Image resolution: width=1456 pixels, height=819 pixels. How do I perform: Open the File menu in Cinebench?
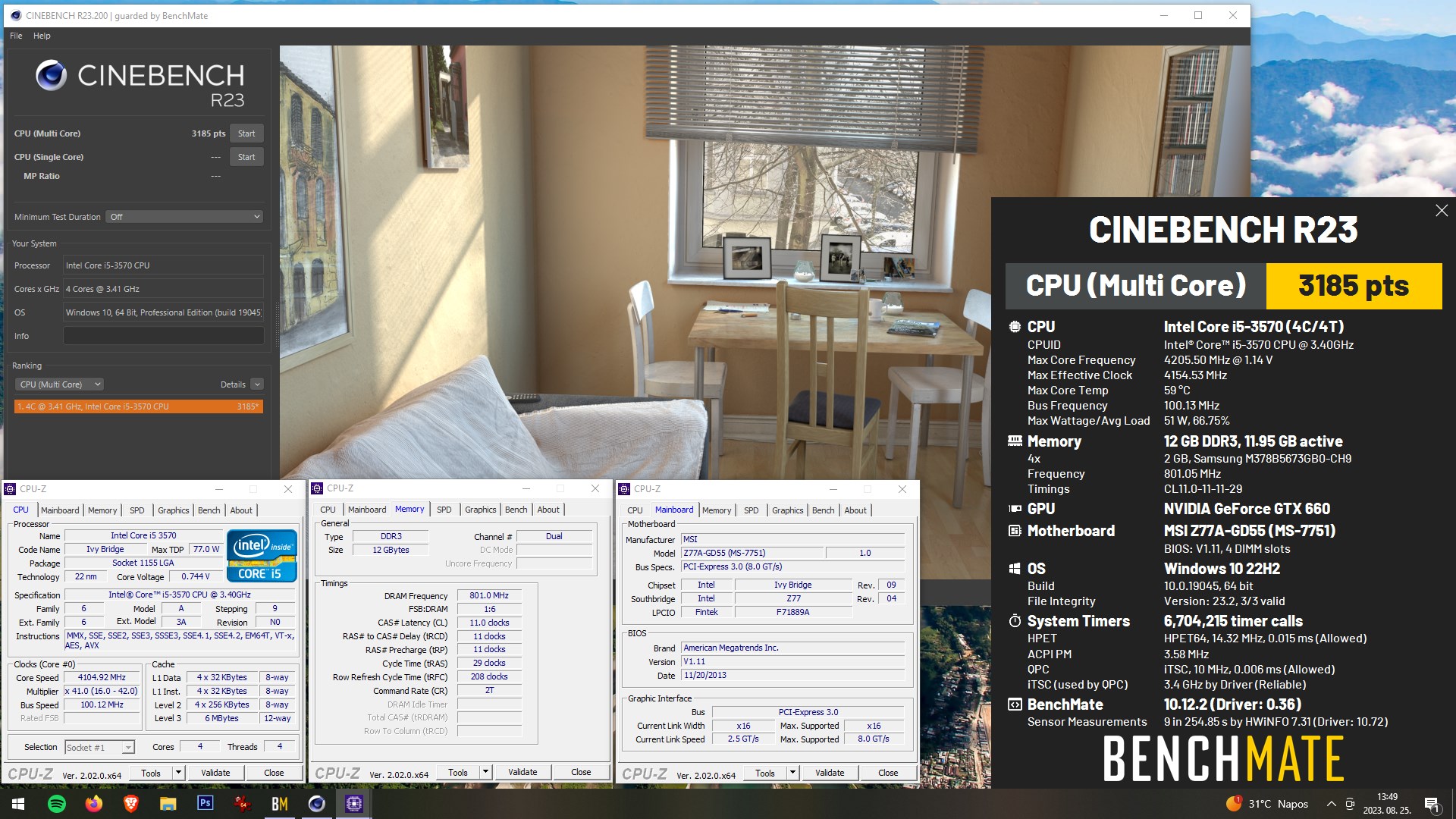coord(16,36)
